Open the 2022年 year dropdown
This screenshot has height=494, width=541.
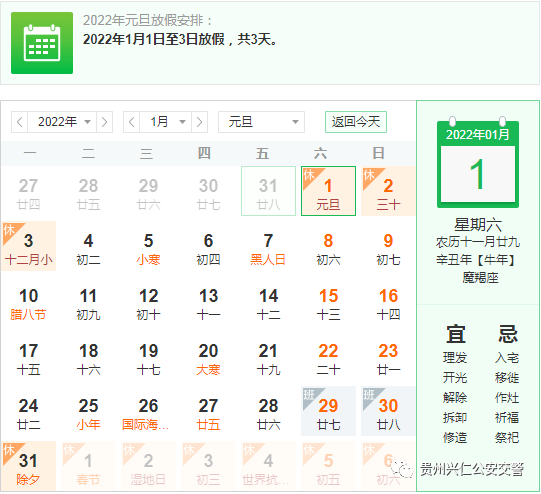pos(62,122)
